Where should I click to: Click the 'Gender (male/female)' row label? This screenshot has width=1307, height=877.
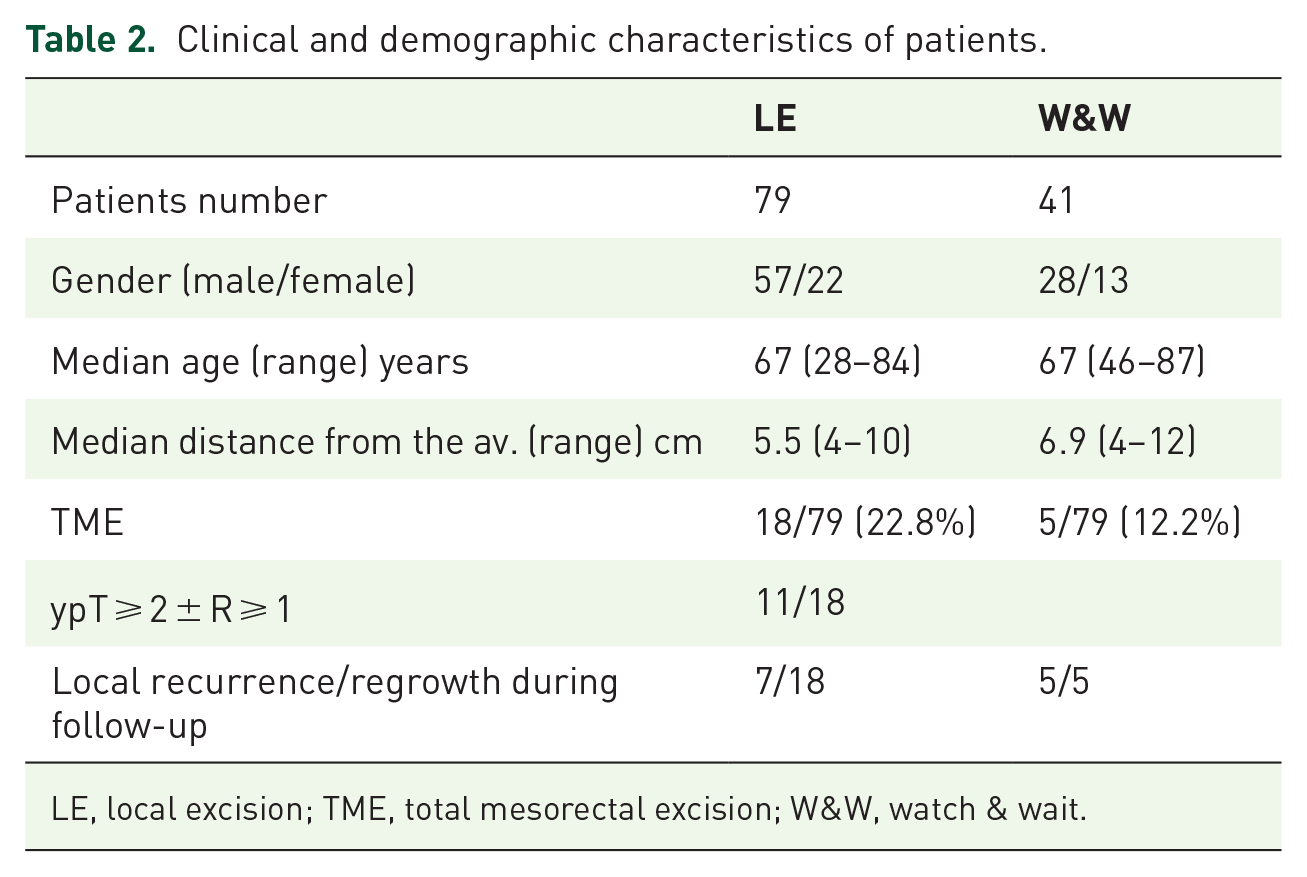click(233, 280)
